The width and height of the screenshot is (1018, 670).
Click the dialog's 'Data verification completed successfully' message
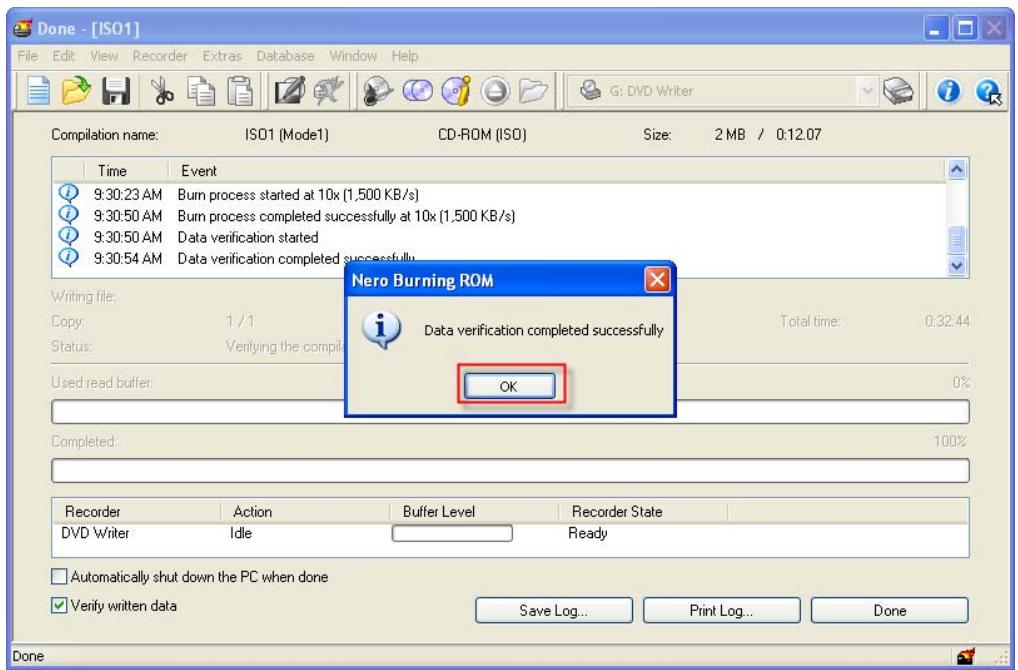point(543,330)
